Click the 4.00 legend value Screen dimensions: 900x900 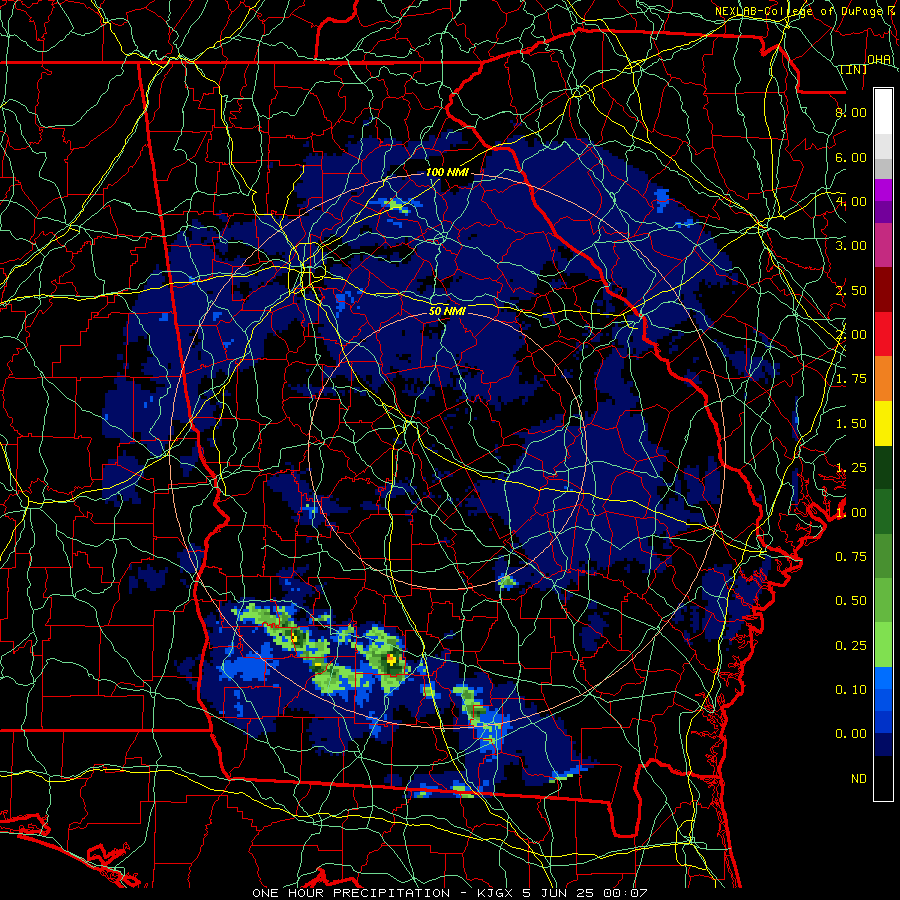[851, 201]
